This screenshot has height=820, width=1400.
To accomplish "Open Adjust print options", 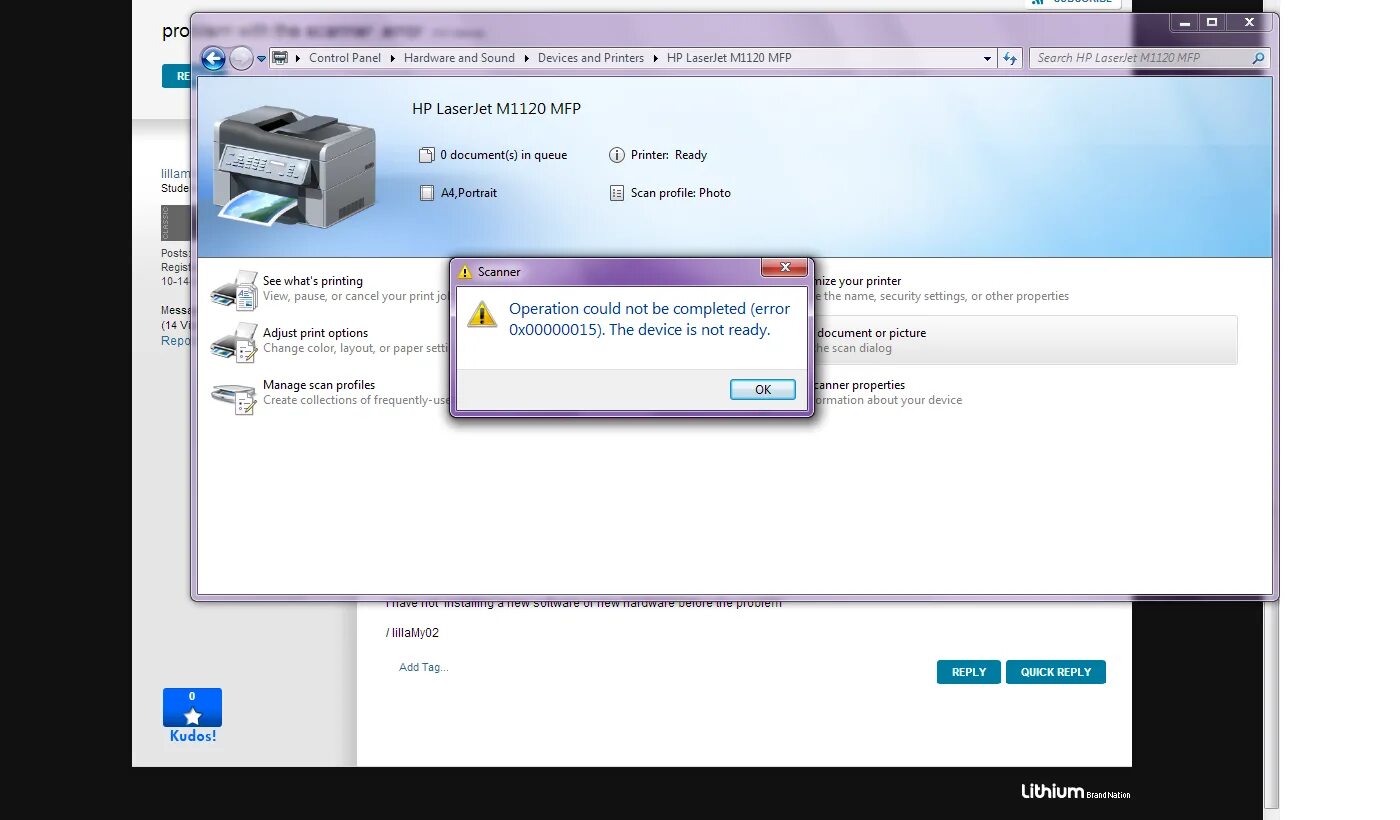I will (x=315, y=333).
